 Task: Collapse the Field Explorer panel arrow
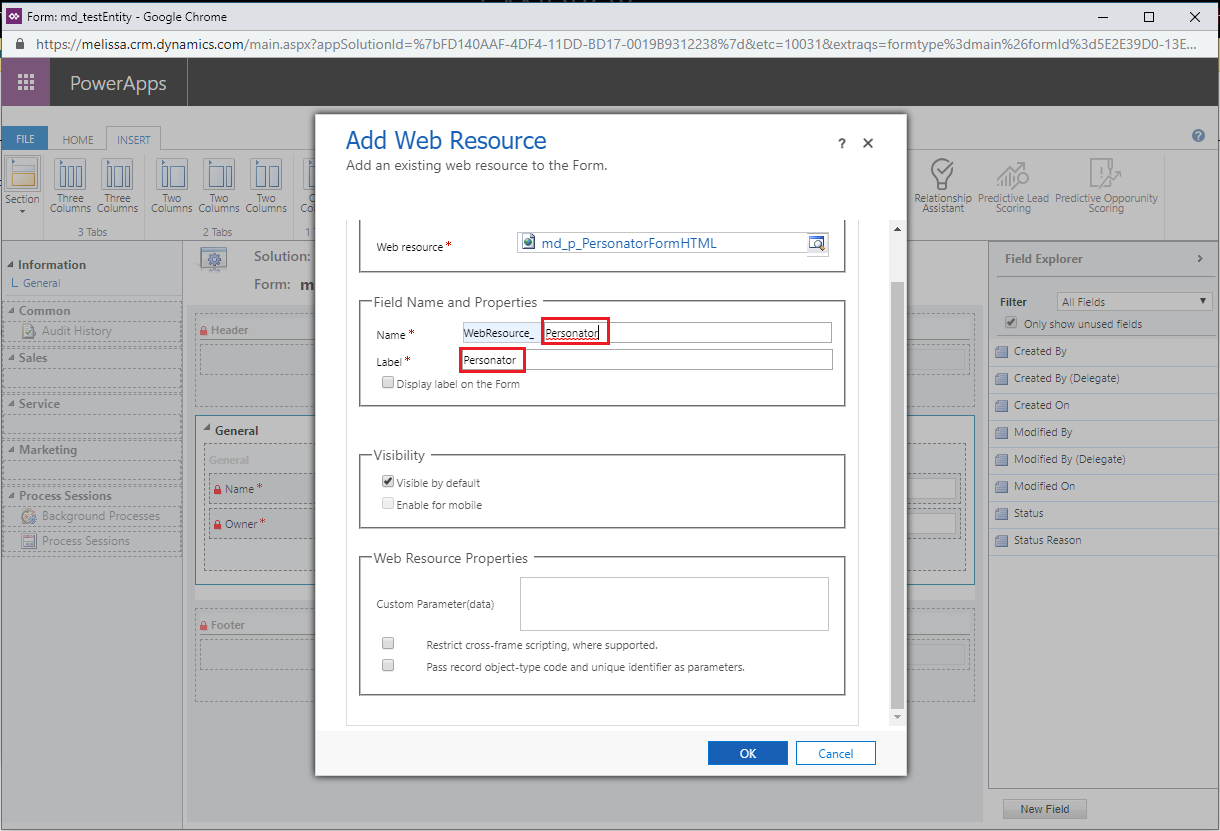(x=1200, y=259)
